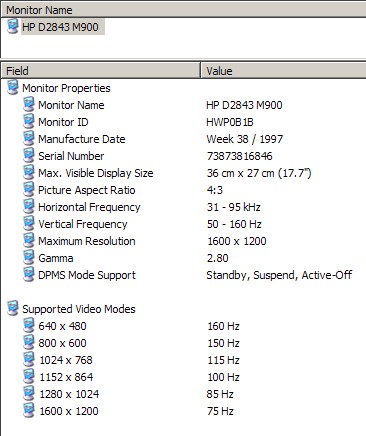Viewport: 366px width, 436px height.
Task: Click the monitor icon beside HP D2843 M900 list entry
Action: (13, 26)
